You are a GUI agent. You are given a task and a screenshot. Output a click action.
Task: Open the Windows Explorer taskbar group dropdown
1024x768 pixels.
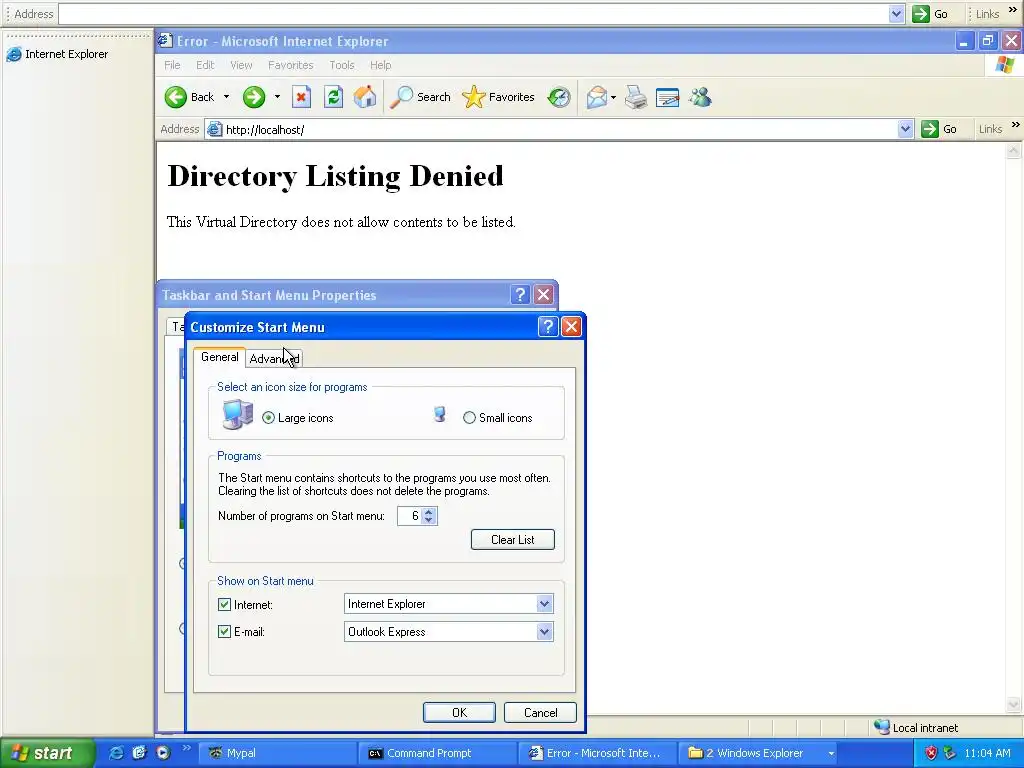(x=831, y=753)
